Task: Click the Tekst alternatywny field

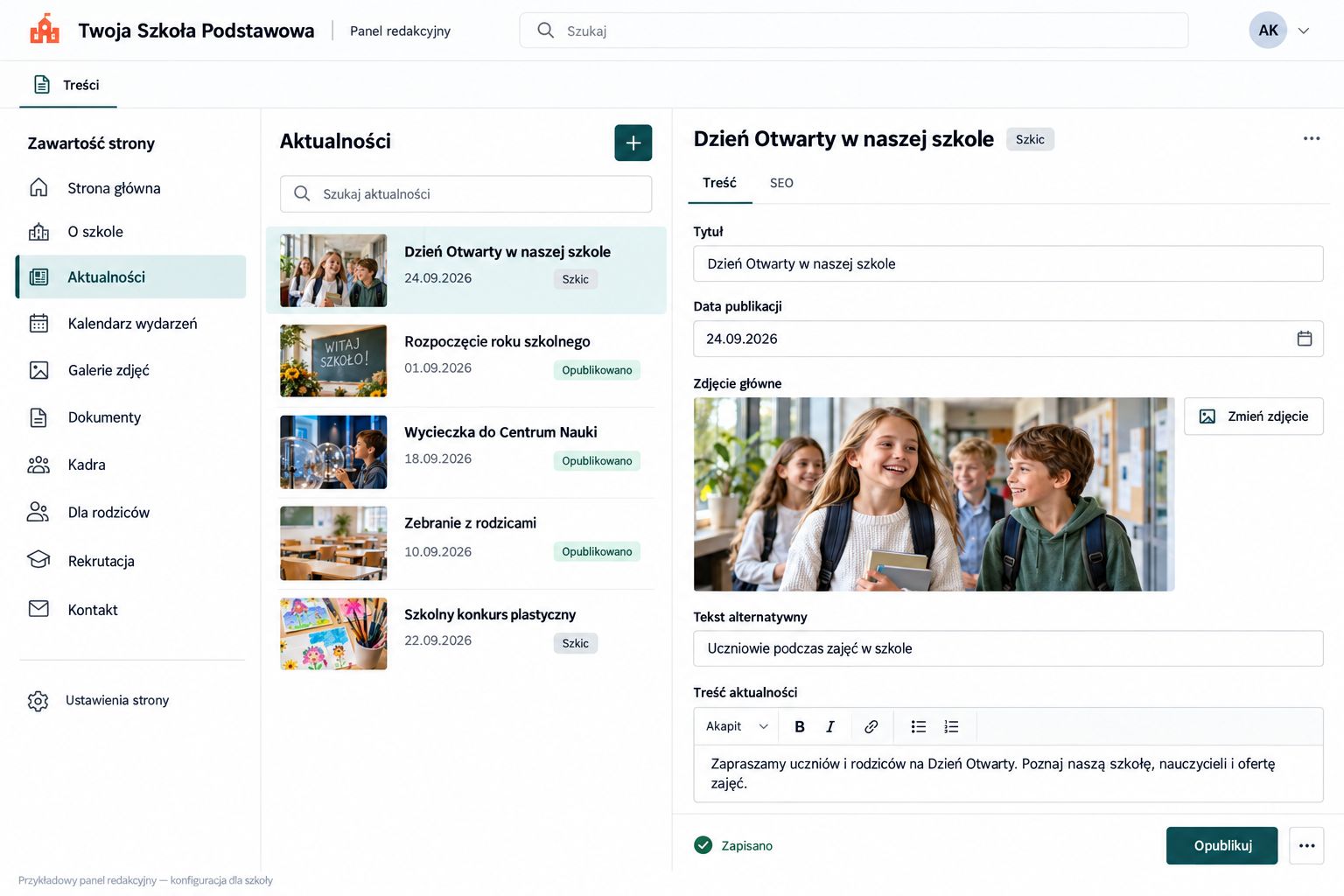Action: click(x=1008, y=648)
